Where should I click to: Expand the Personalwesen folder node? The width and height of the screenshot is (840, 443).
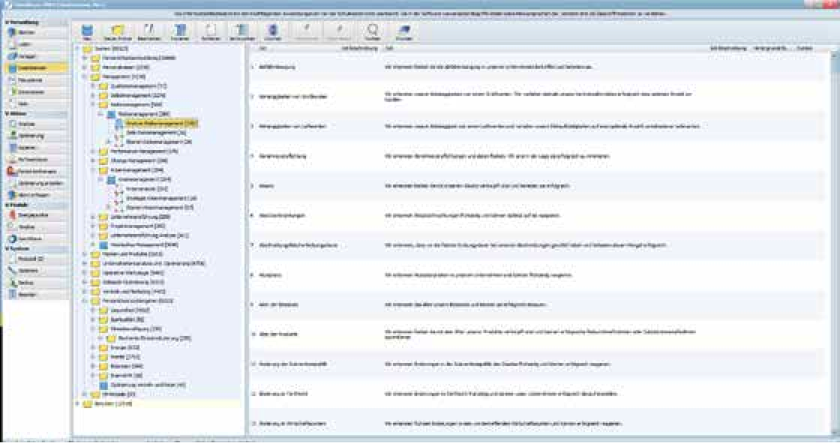[86, 68]
